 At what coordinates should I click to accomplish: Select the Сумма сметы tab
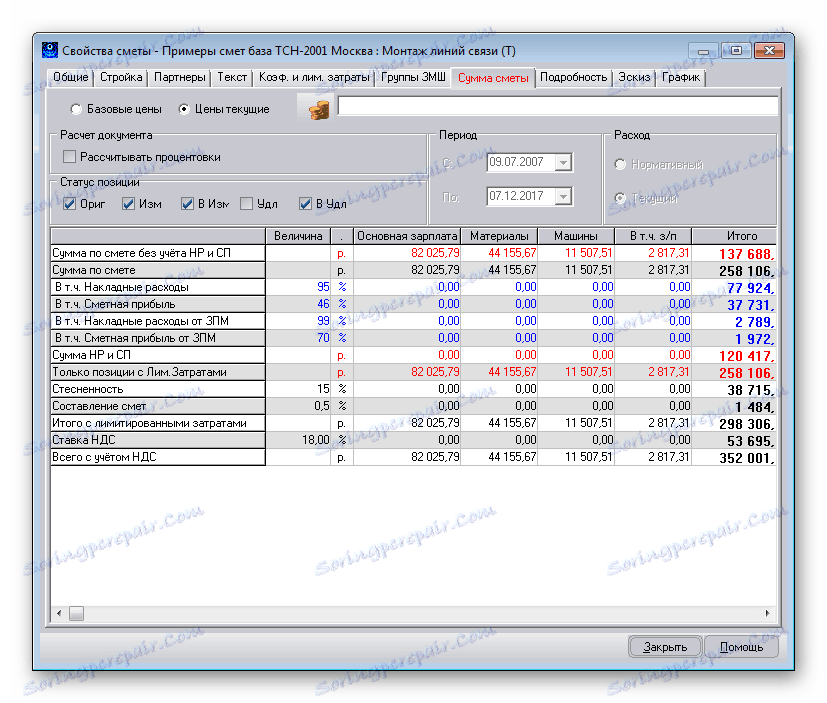pos(493,78)
